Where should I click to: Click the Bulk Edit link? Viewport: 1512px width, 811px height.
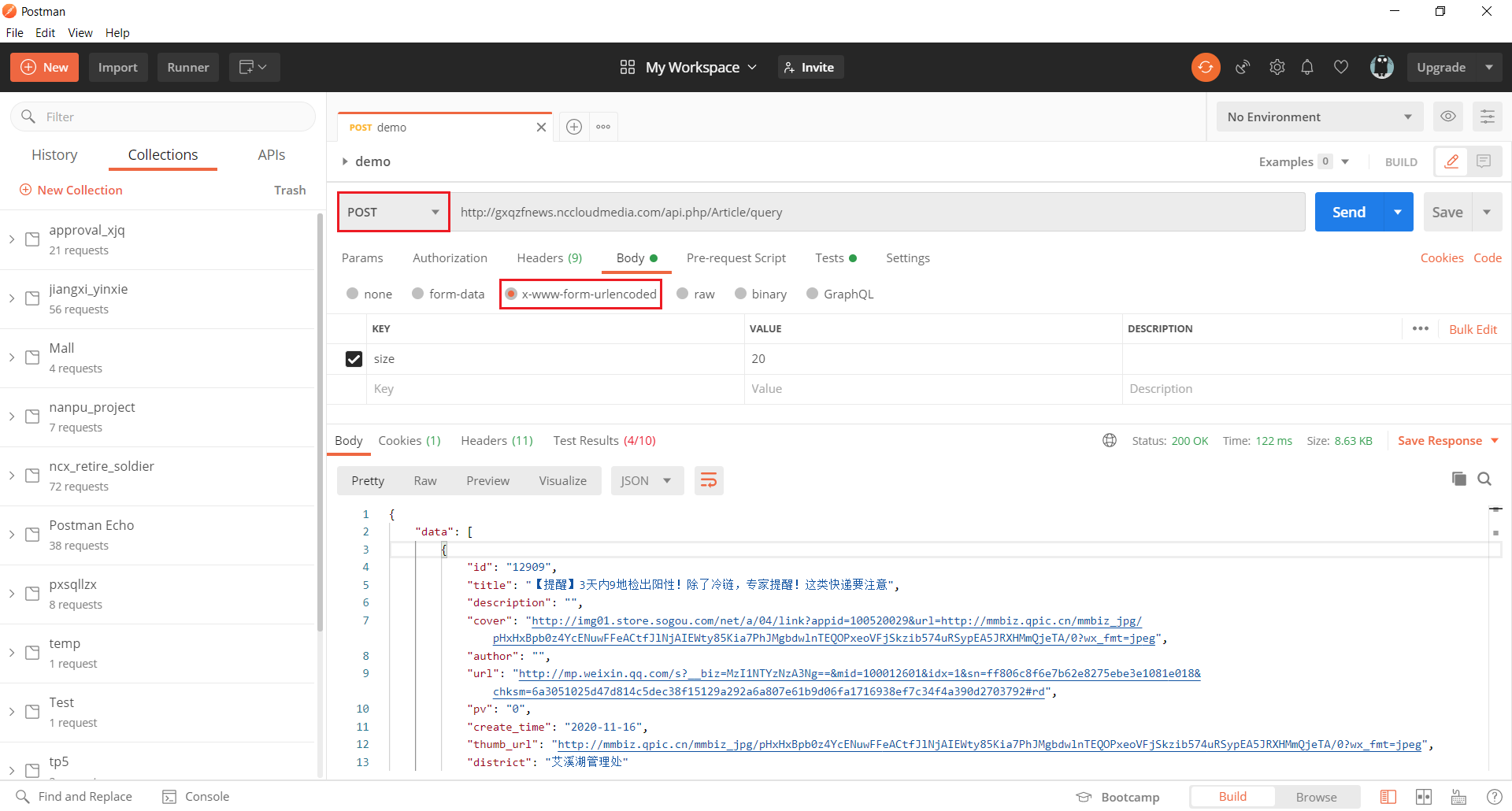tap(1473, 329)
